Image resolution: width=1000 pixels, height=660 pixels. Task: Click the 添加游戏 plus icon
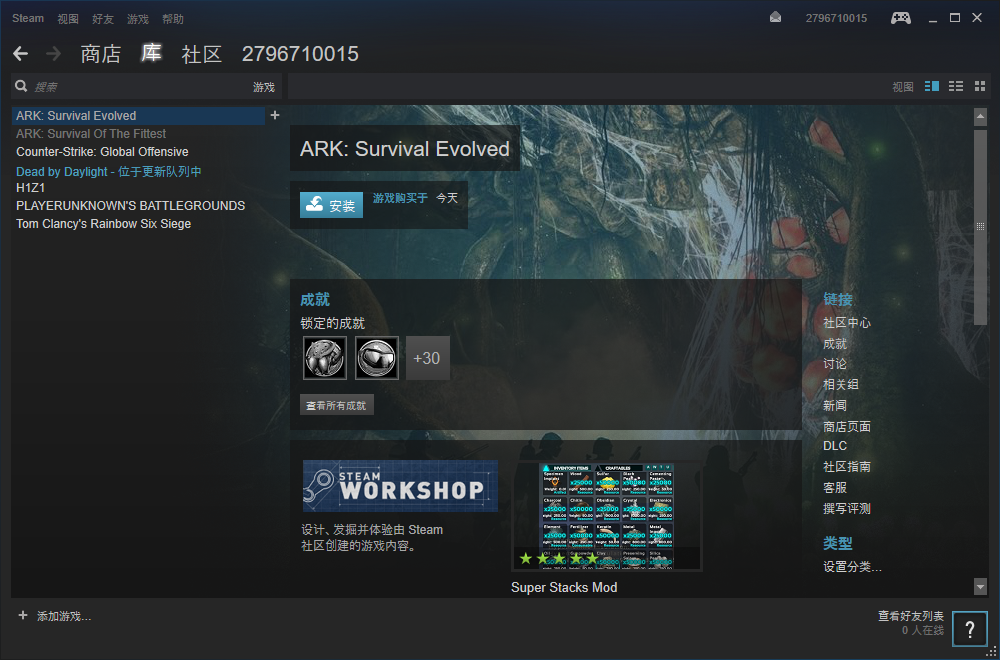point(23,615)
